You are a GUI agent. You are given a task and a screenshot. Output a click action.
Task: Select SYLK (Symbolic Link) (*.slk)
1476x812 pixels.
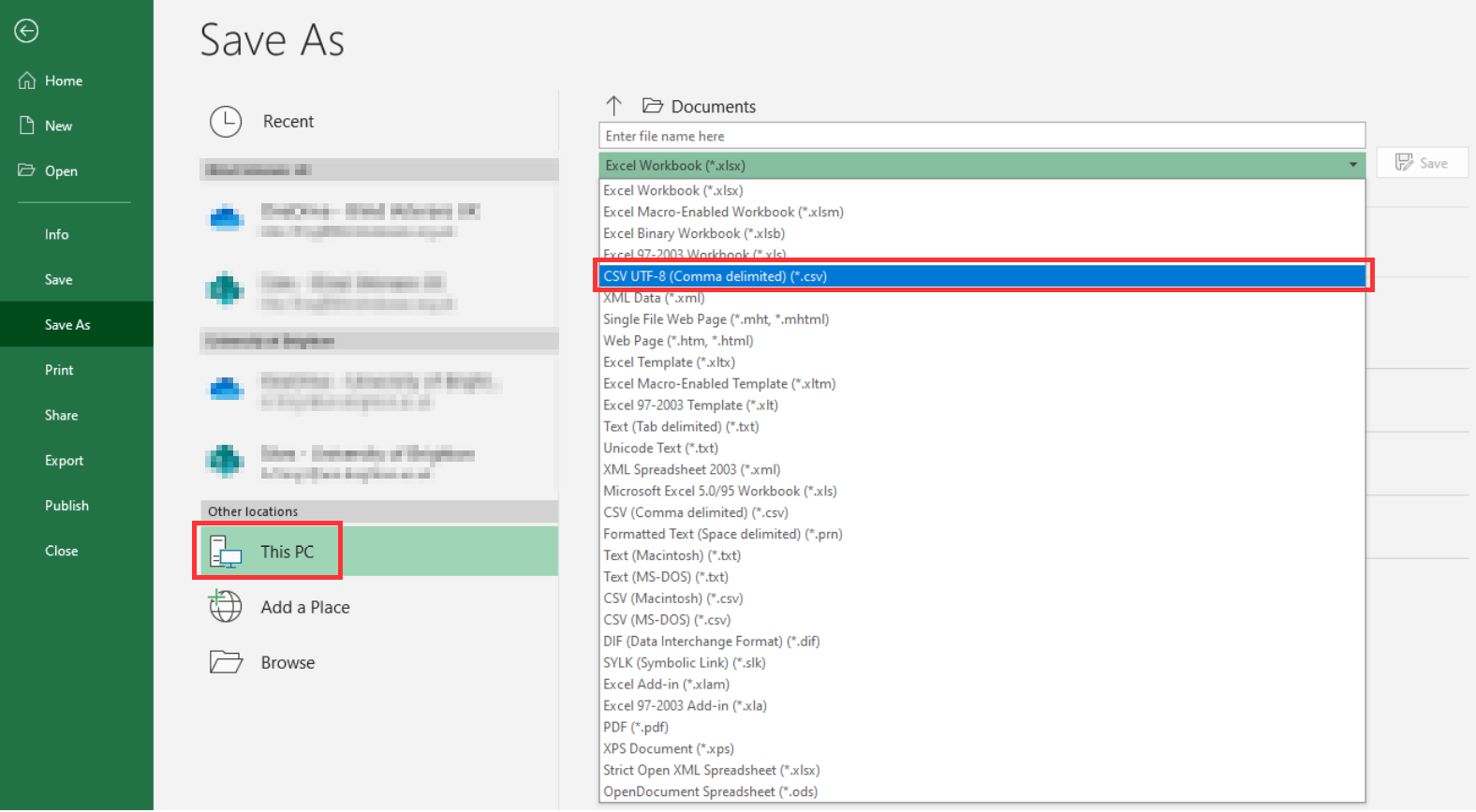point(982,664)
